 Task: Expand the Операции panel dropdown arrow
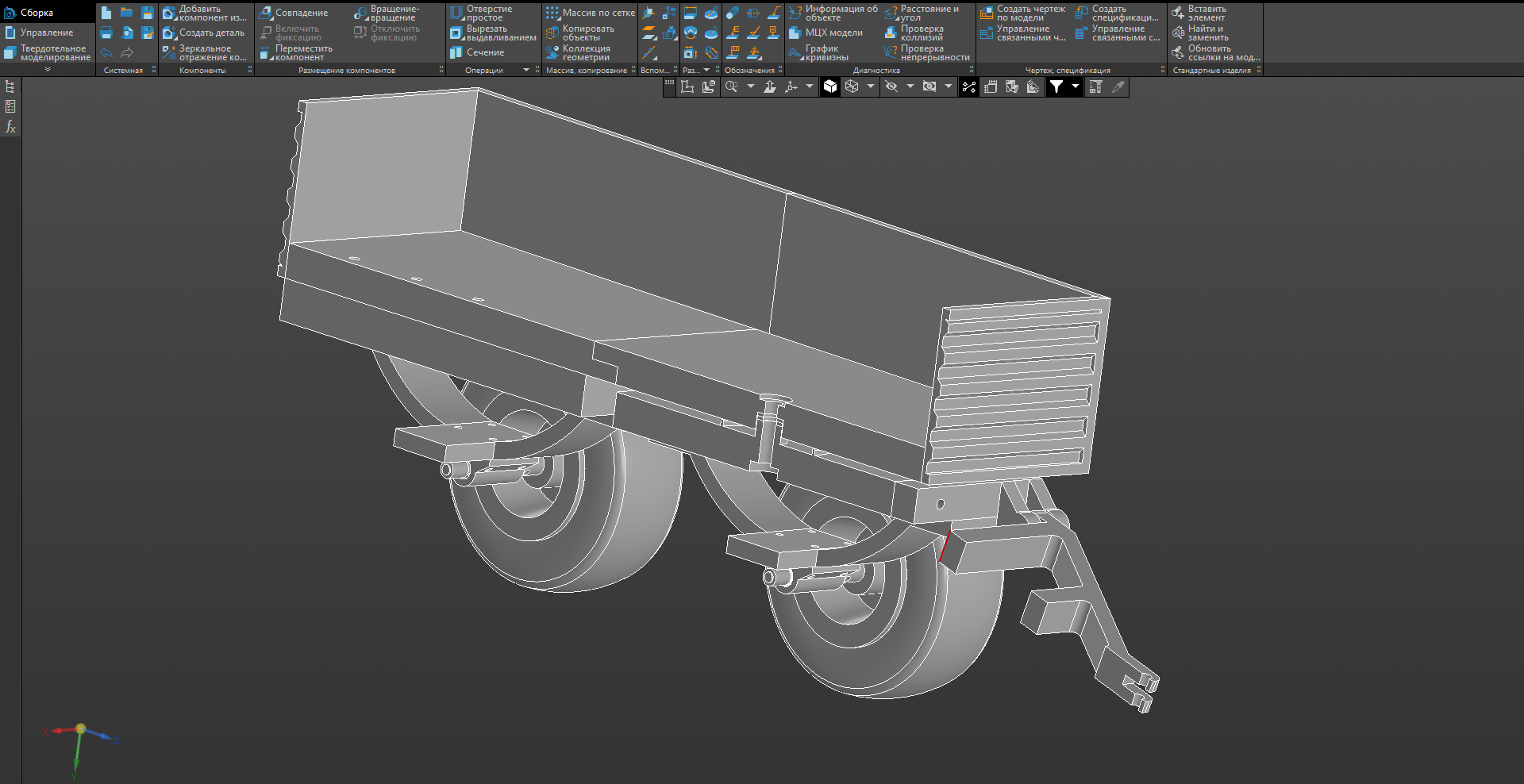point(526,70)
